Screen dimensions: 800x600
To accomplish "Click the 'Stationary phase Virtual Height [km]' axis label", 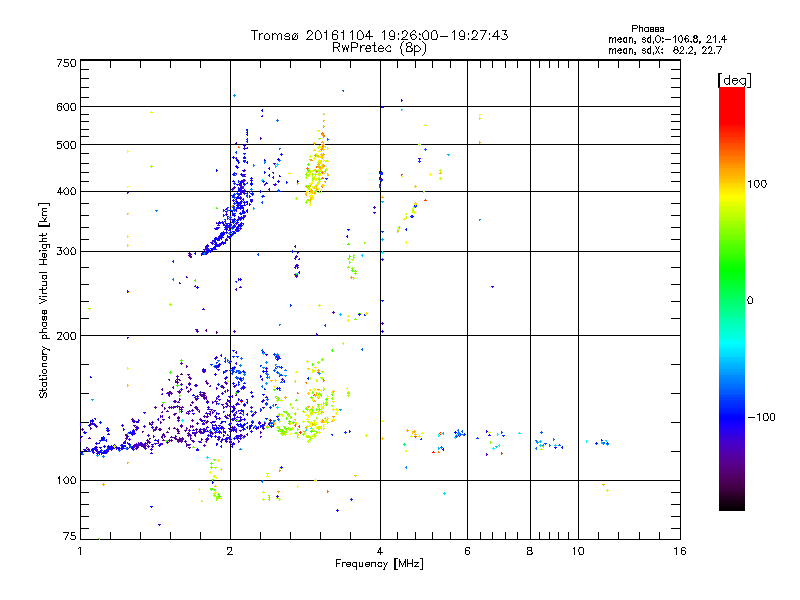I will [x=44, y=300].
